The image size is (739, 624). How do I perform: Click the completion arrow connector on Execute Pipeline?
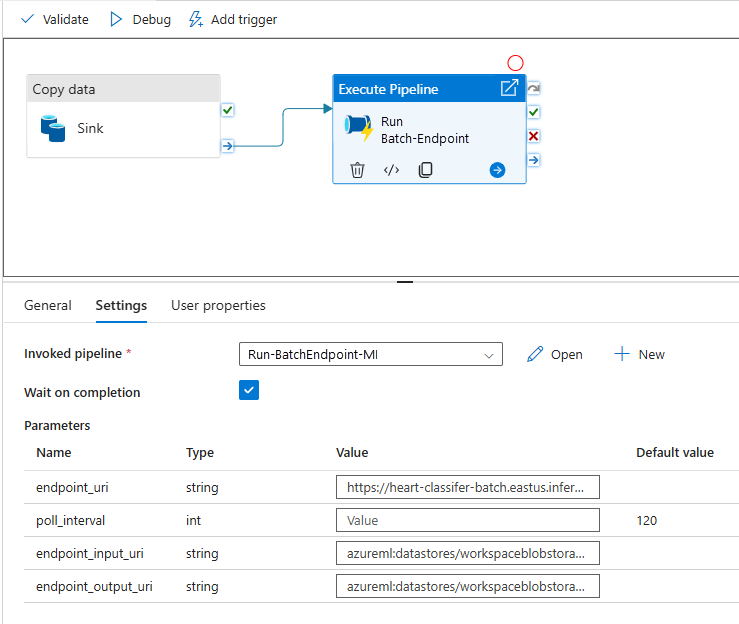[534, 160]
